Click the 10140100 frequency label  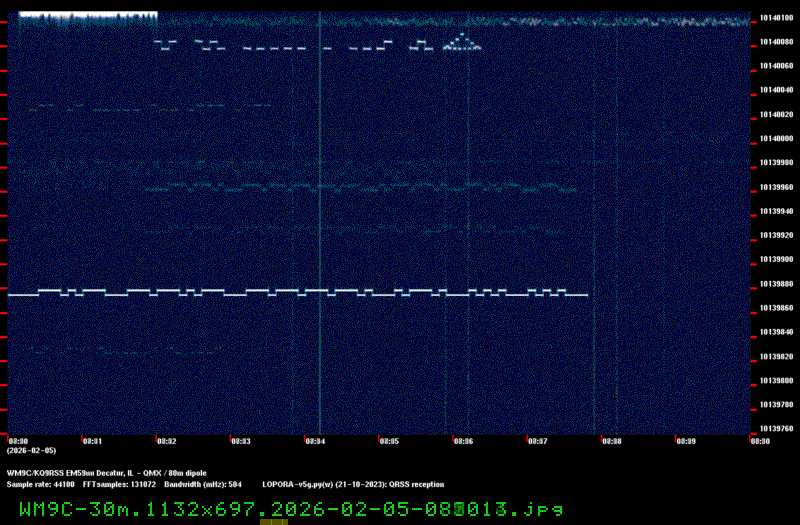tap(775, 17)
